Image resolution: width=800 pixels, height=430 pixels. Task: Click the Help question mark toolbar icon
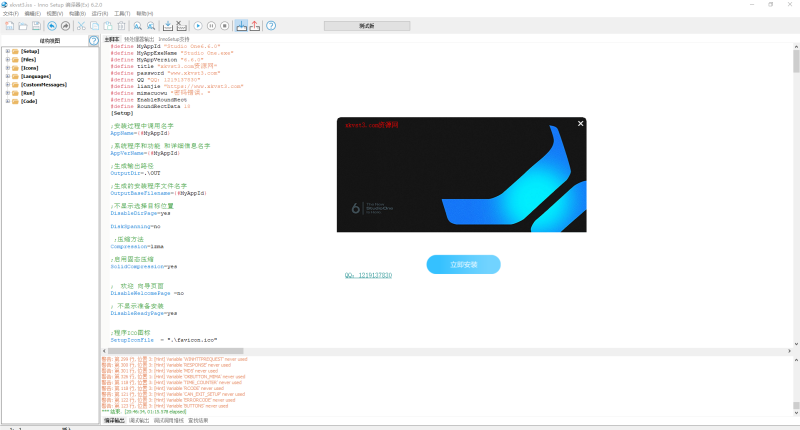point(271,26)
